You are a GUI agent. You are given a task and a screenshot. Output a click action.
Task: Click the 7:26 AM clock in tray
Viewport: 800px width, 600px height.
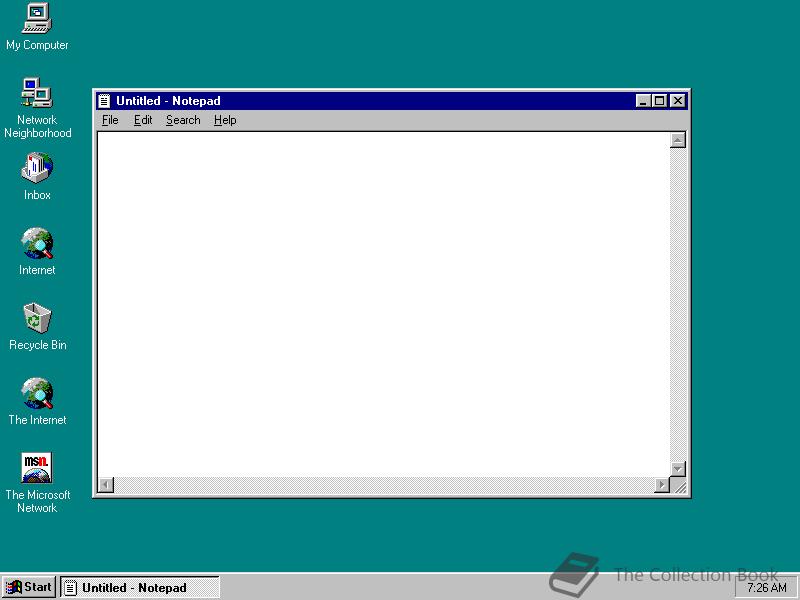(767, 588)
